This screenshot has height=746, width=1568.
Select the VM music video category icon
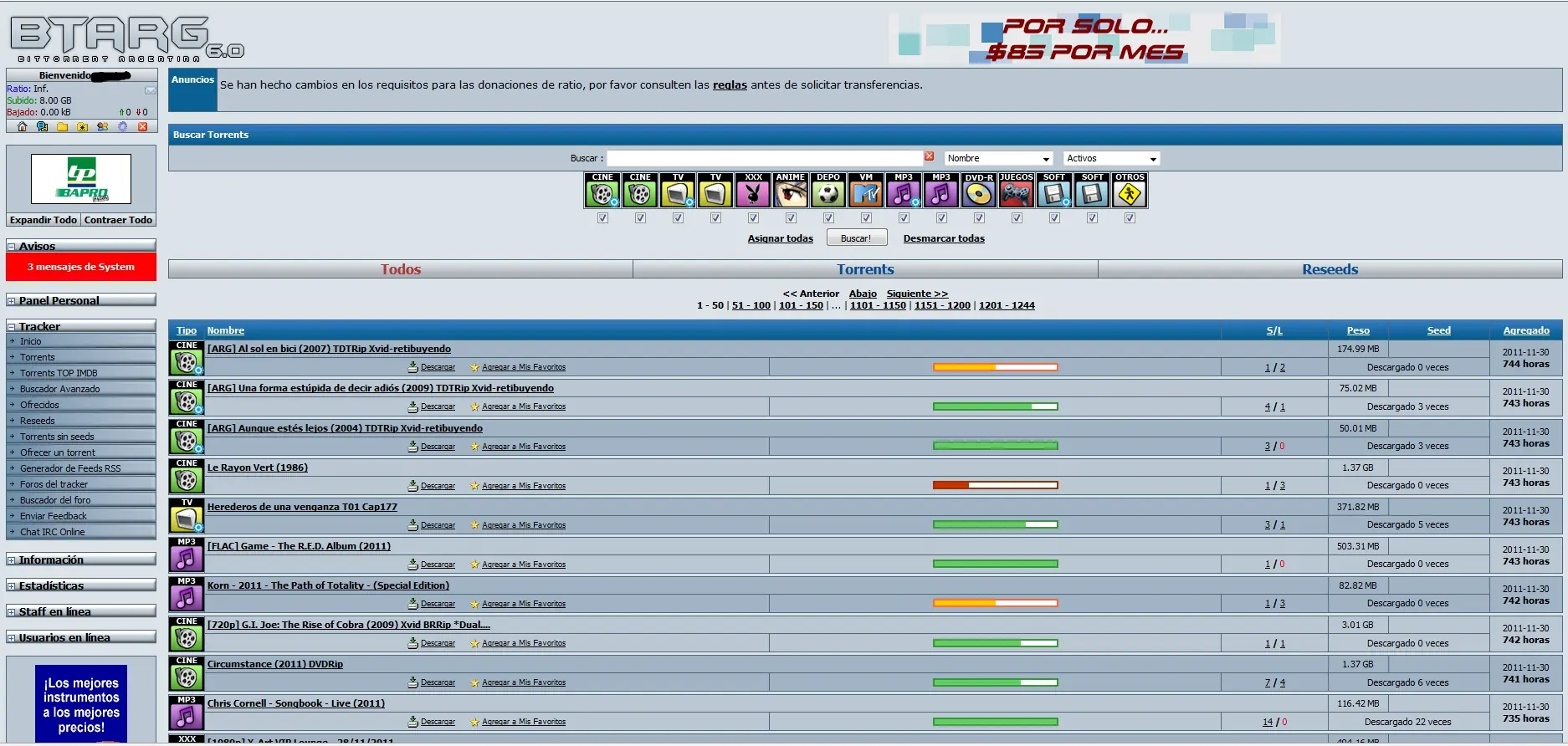(866, 191)
